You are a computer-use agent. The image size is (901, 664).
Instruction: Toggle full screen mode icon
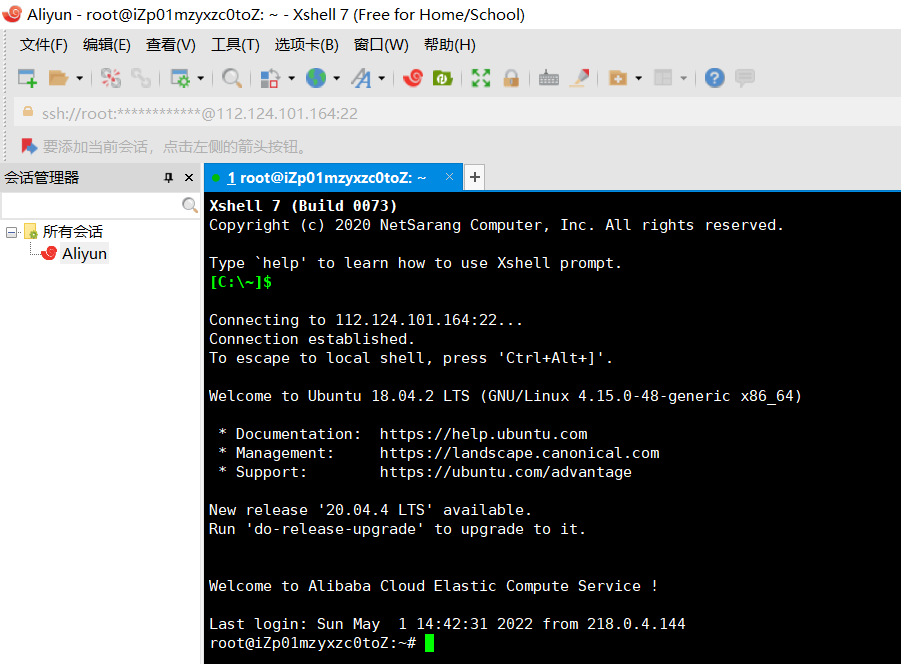[481, 78]
